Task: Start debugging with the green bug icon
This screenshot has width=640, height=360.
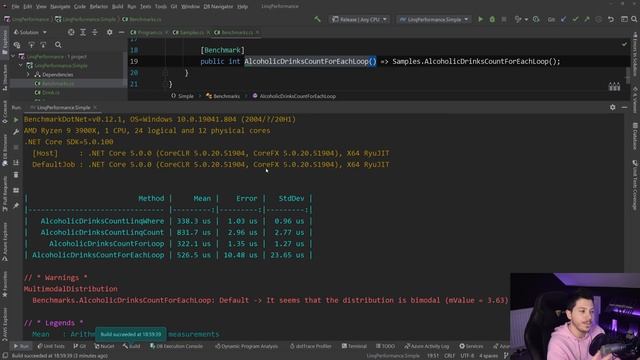Action: click(492, 19)
